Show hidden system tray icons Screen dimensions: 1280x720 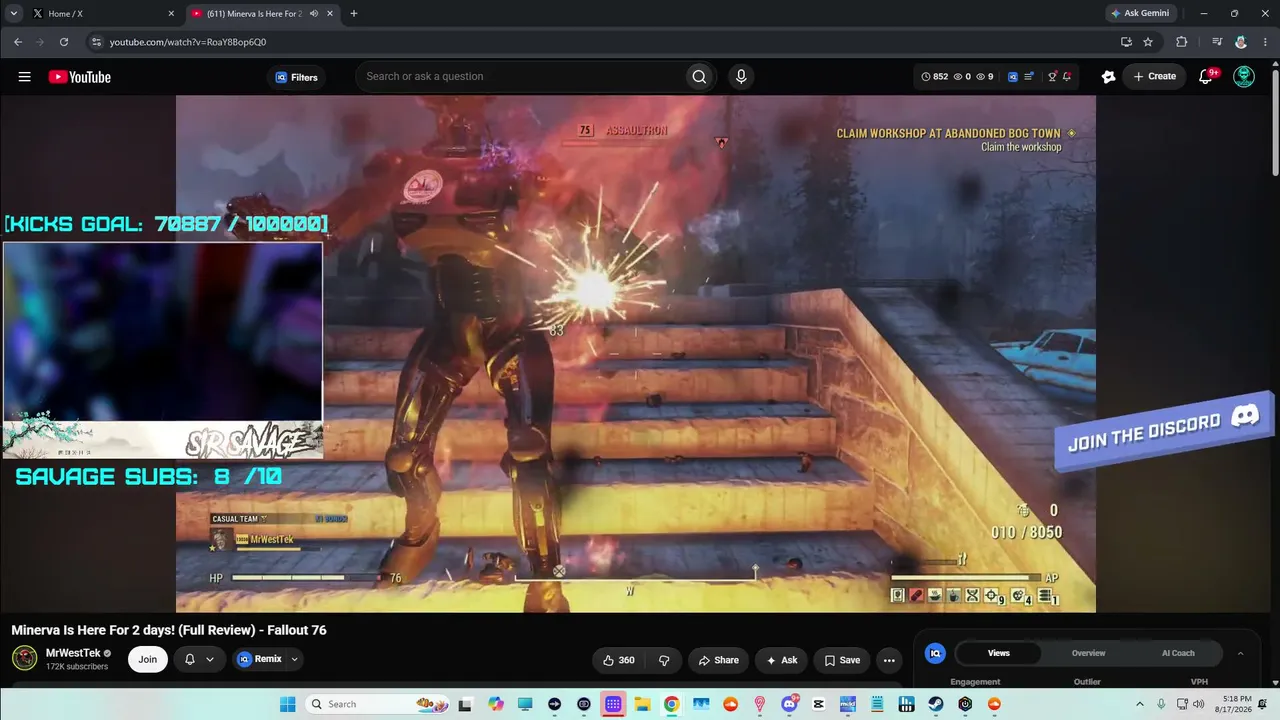pos(1140,704)
